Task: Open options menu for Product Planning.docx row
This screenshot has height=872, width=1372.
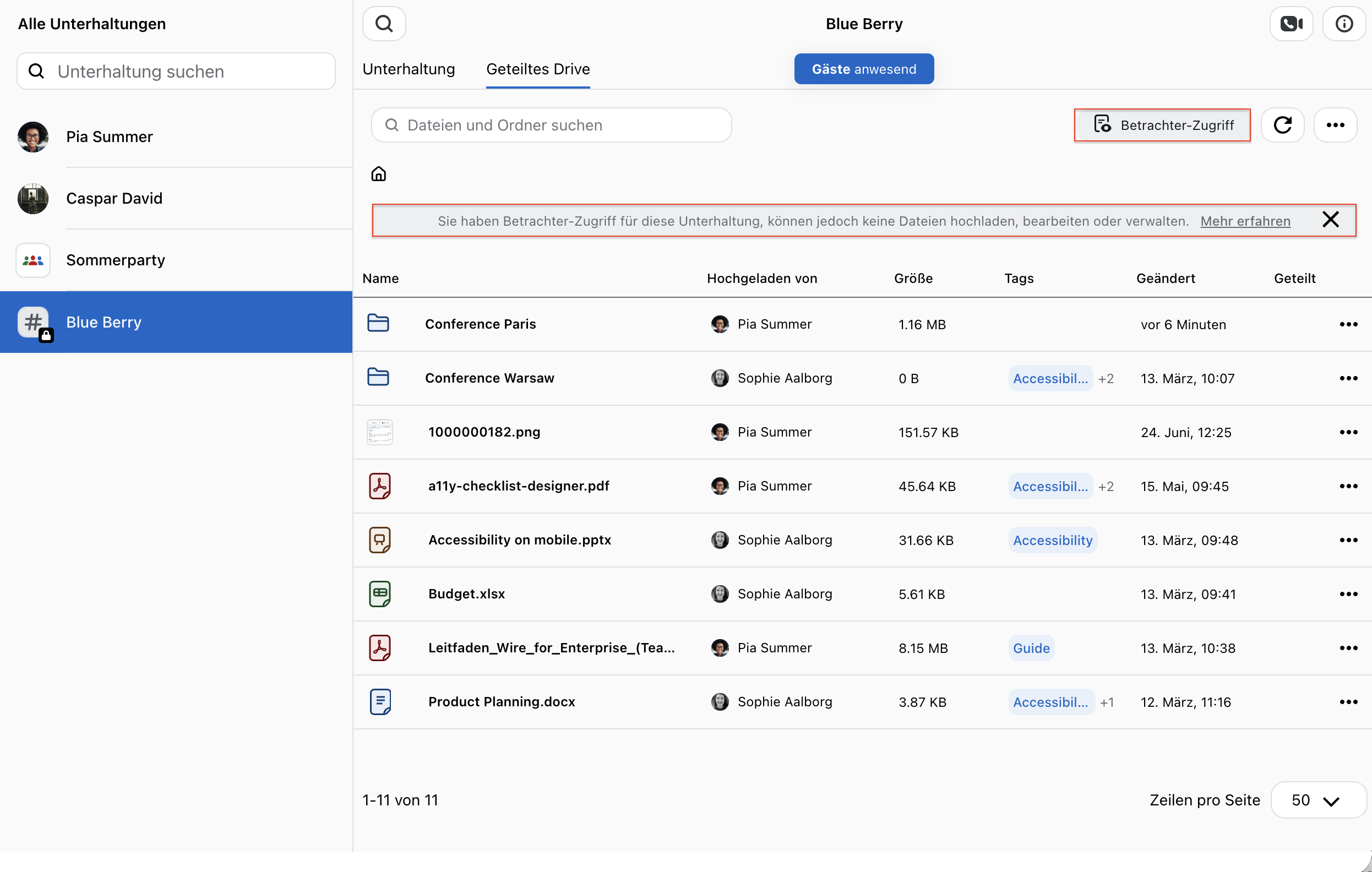Action: [1348, 702]
